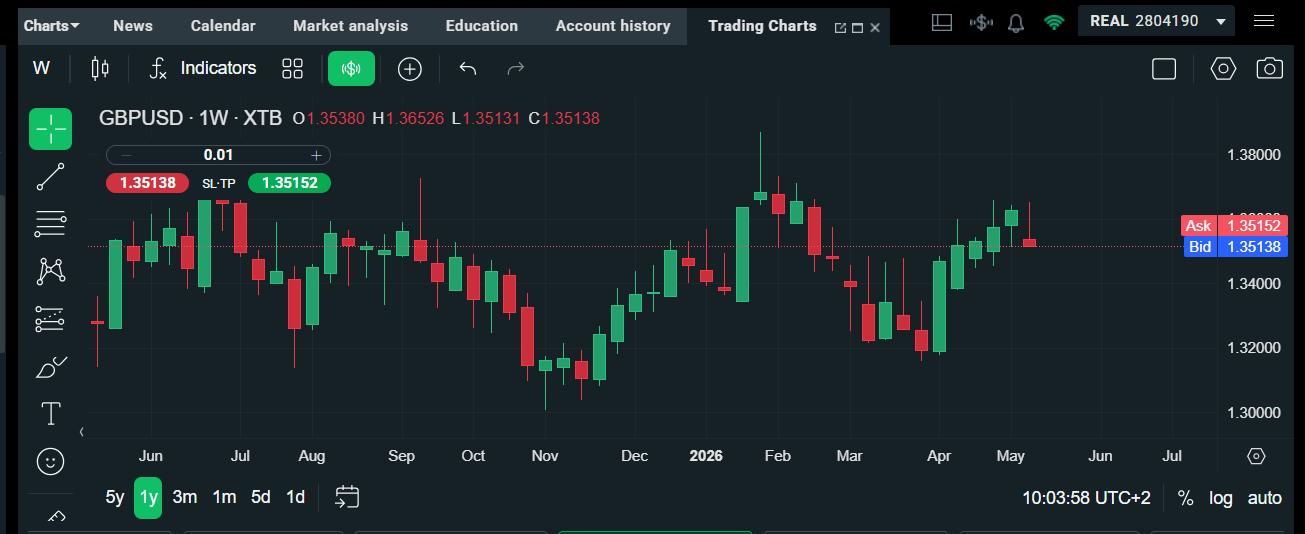
Task: Edit the 0.01 volume field
Action: point(218,155)
